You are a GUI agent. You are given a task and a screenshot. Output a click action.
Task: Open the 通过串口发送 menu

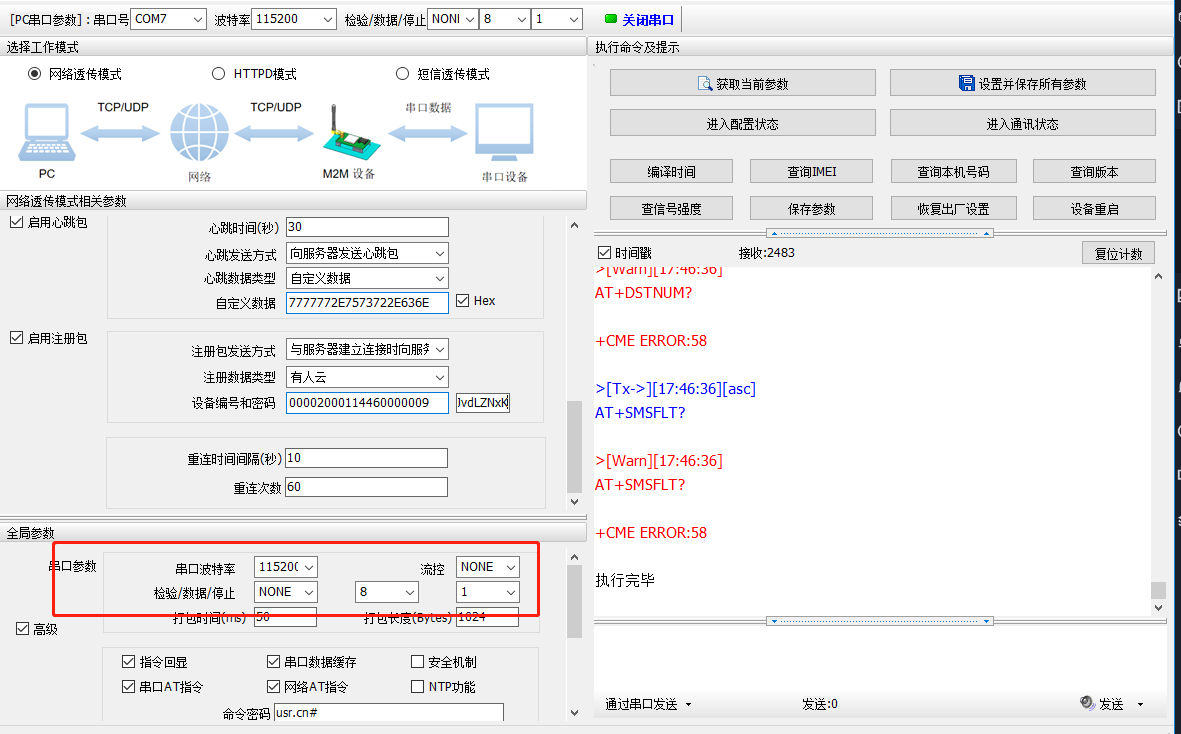pos(648,704)
